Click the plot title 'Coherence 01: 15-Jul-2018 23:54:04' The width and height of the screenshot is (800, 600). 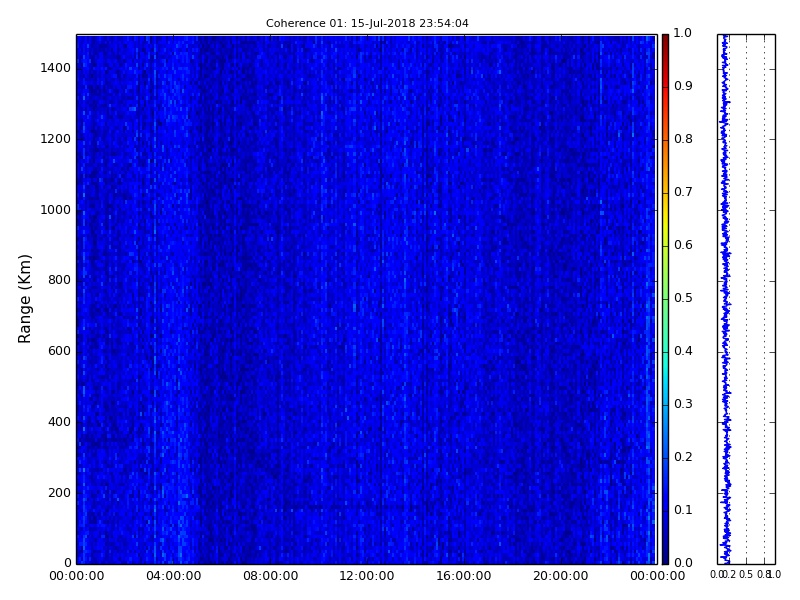coord(367,23)
